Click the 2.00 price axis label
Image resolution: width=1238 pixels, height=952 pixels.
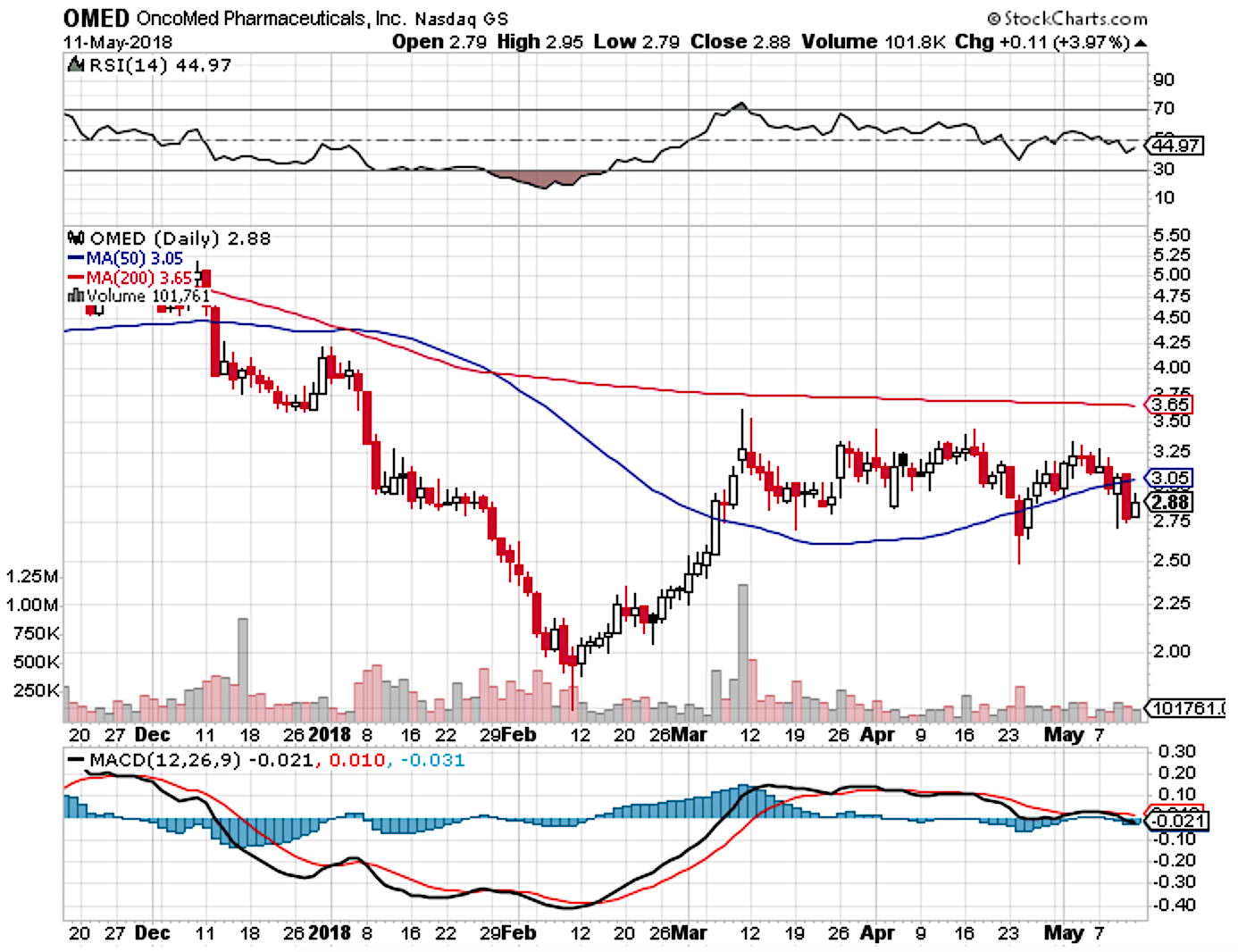coord(1171,651)
